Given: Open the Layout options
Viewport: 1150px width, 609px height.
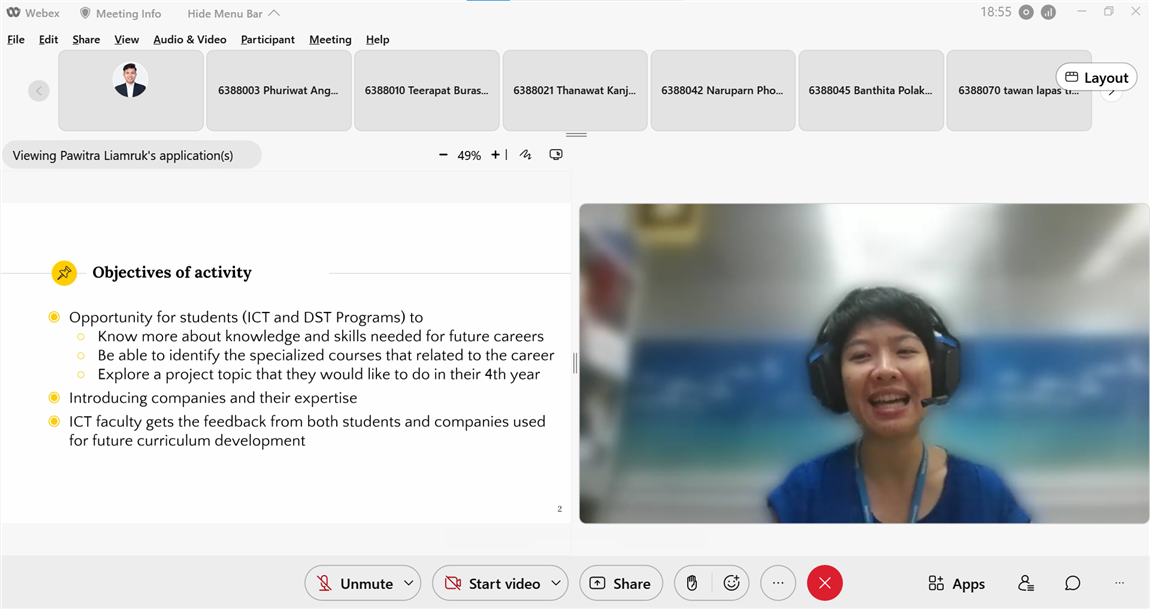Looking at the screenshot, I should [1096, 77].
